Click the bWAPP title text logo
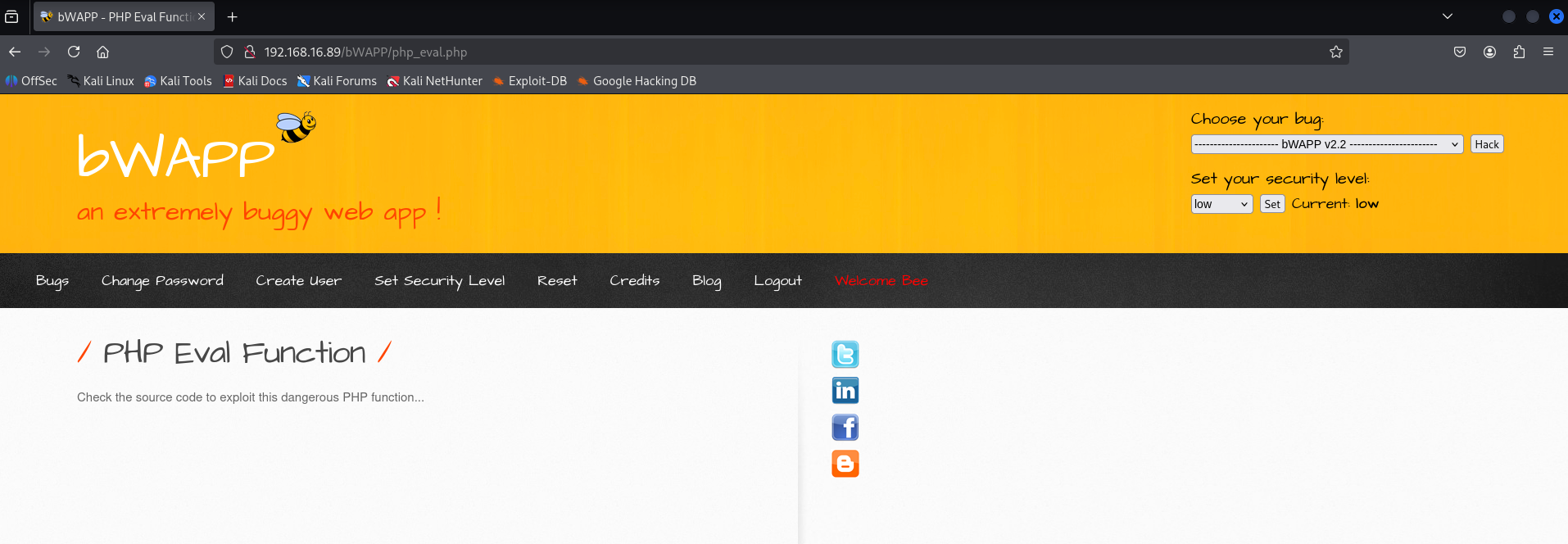Viewport: 1568px width, 544px height. (175, 154)
